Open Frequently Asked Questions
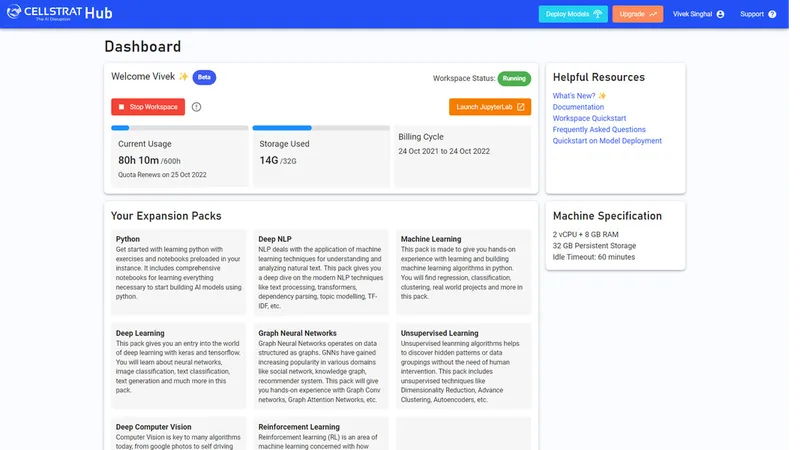Screen dimensions: 800x450 click(599, 129)
